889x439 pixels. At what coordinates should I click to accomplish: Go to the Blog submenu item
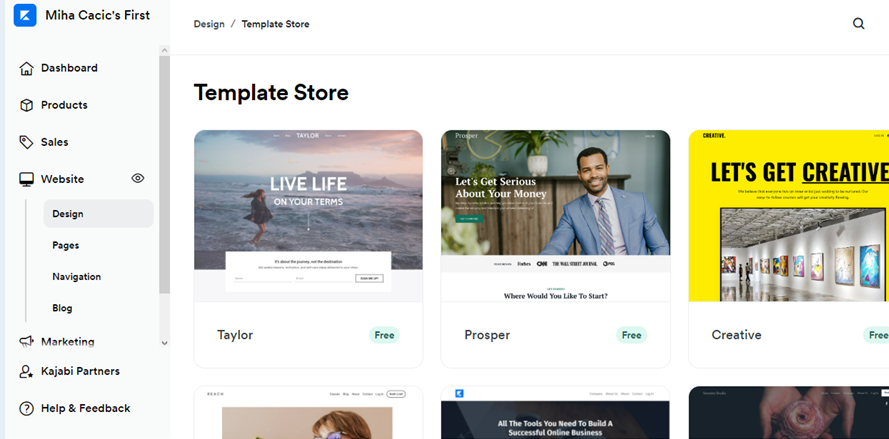coord(62,308)
